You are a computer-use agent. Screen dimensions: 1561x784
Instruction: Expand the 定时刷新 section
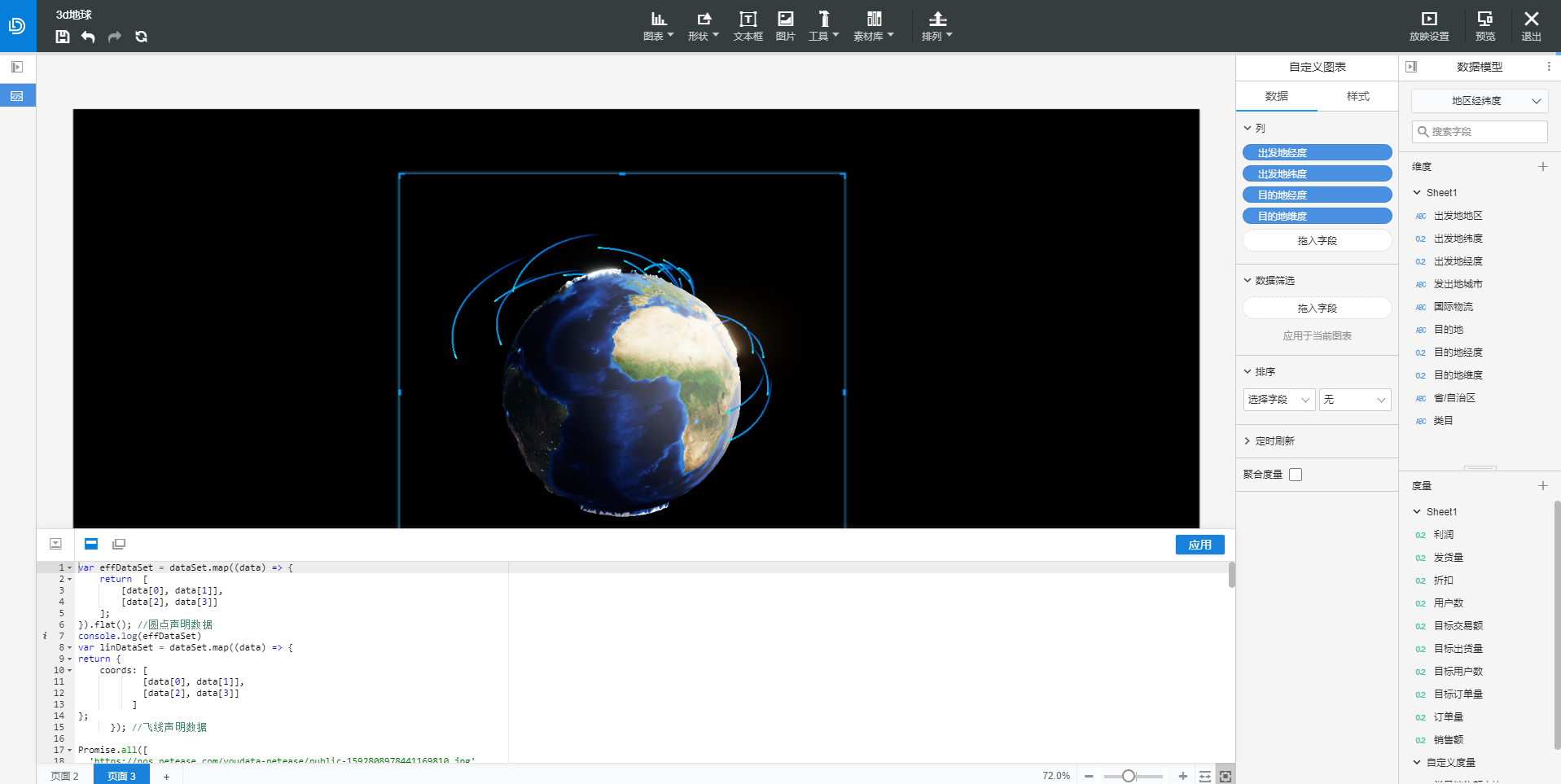[x=1247, y=441]
